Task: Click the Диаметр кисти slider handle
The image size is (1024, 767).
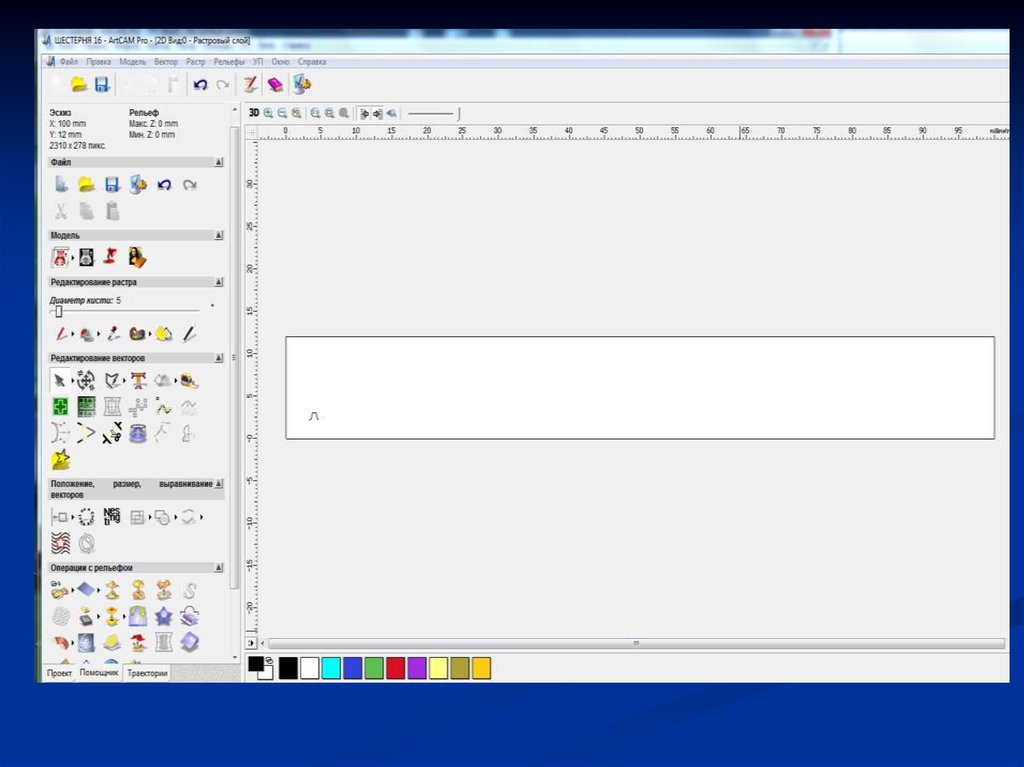Action: 58,312
